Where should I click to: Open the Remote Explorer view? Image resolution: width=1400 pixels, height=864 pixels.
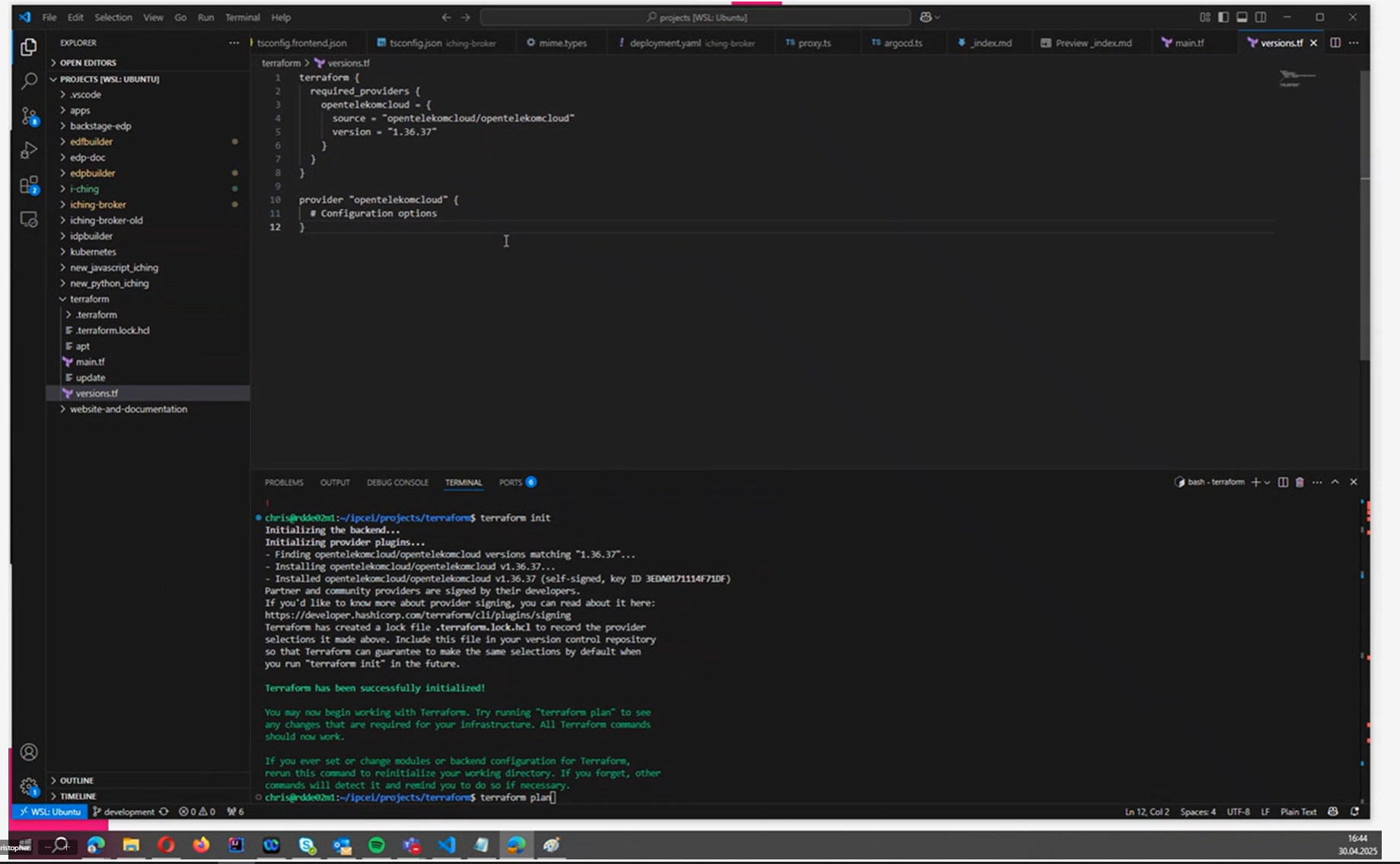[28, 220]
